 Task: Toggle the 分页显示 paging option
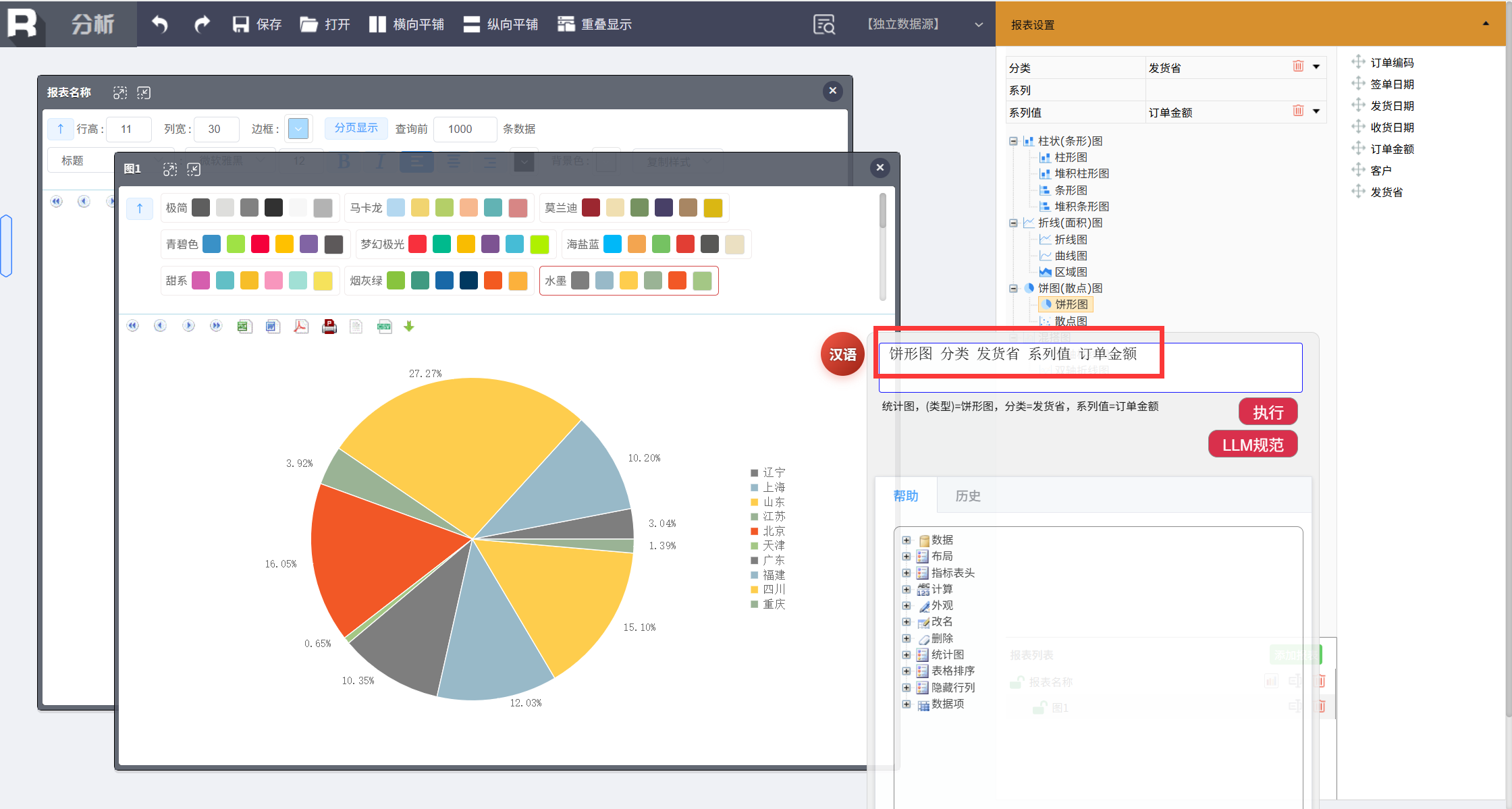[x=356, y=128]
